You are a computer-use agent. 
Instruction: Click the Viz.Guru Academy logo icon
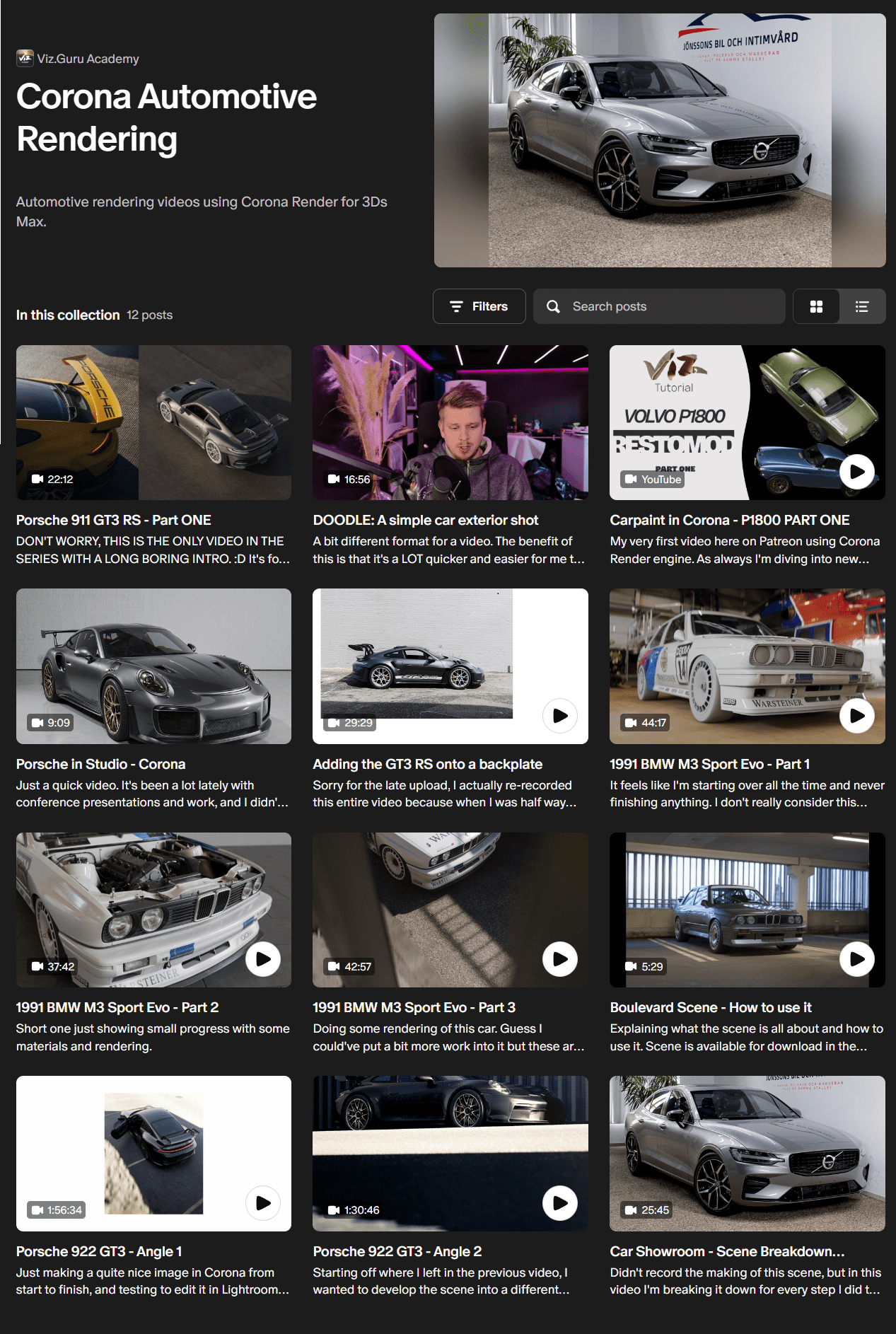pos(25,58)
